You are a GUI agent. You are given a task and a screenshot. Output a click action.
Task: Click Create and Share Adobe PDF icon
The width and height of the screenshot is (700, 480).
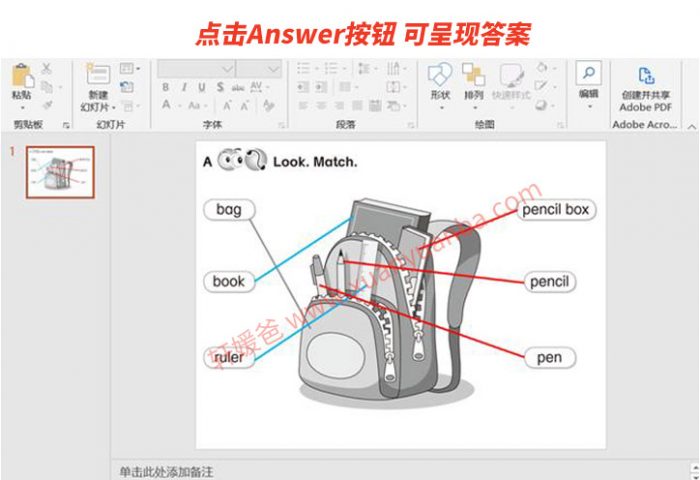(x=646, y=76)
